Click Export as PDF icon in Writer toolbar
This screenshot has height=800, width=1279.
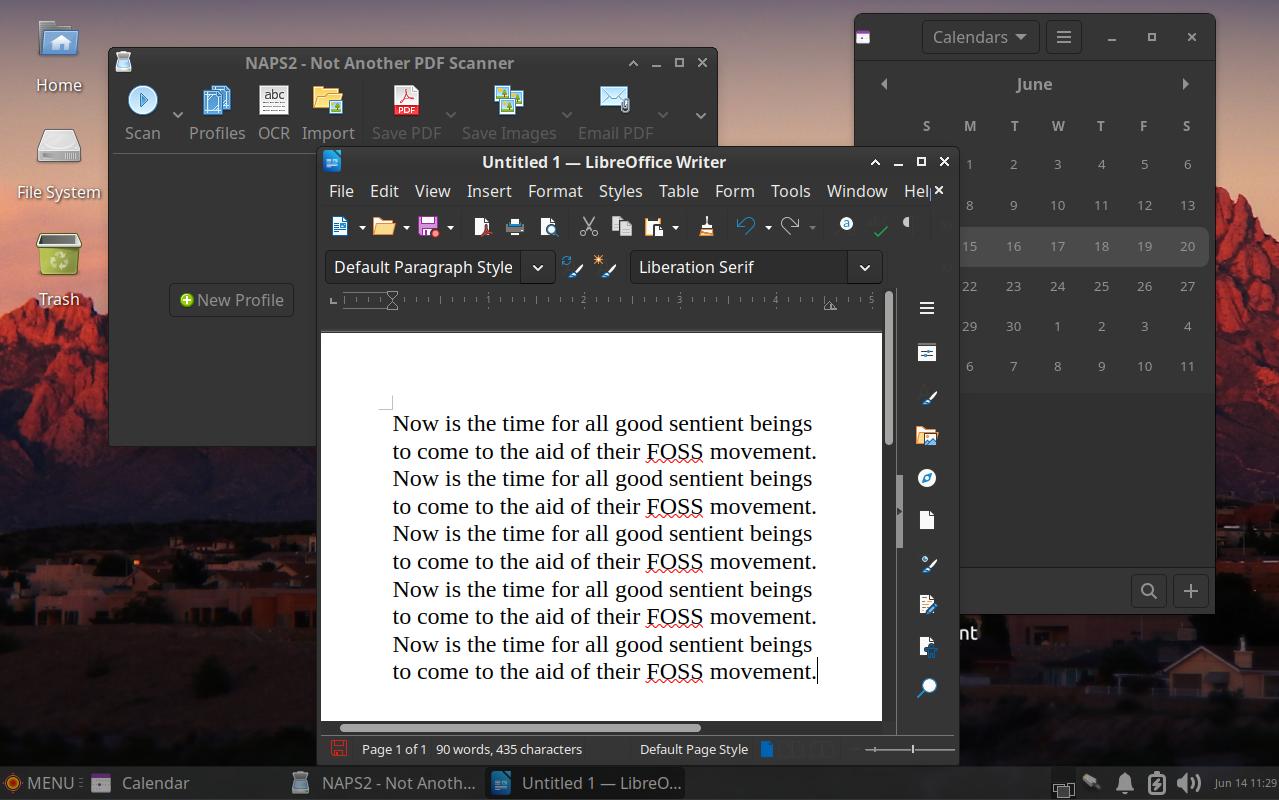[x=482, y=227]
